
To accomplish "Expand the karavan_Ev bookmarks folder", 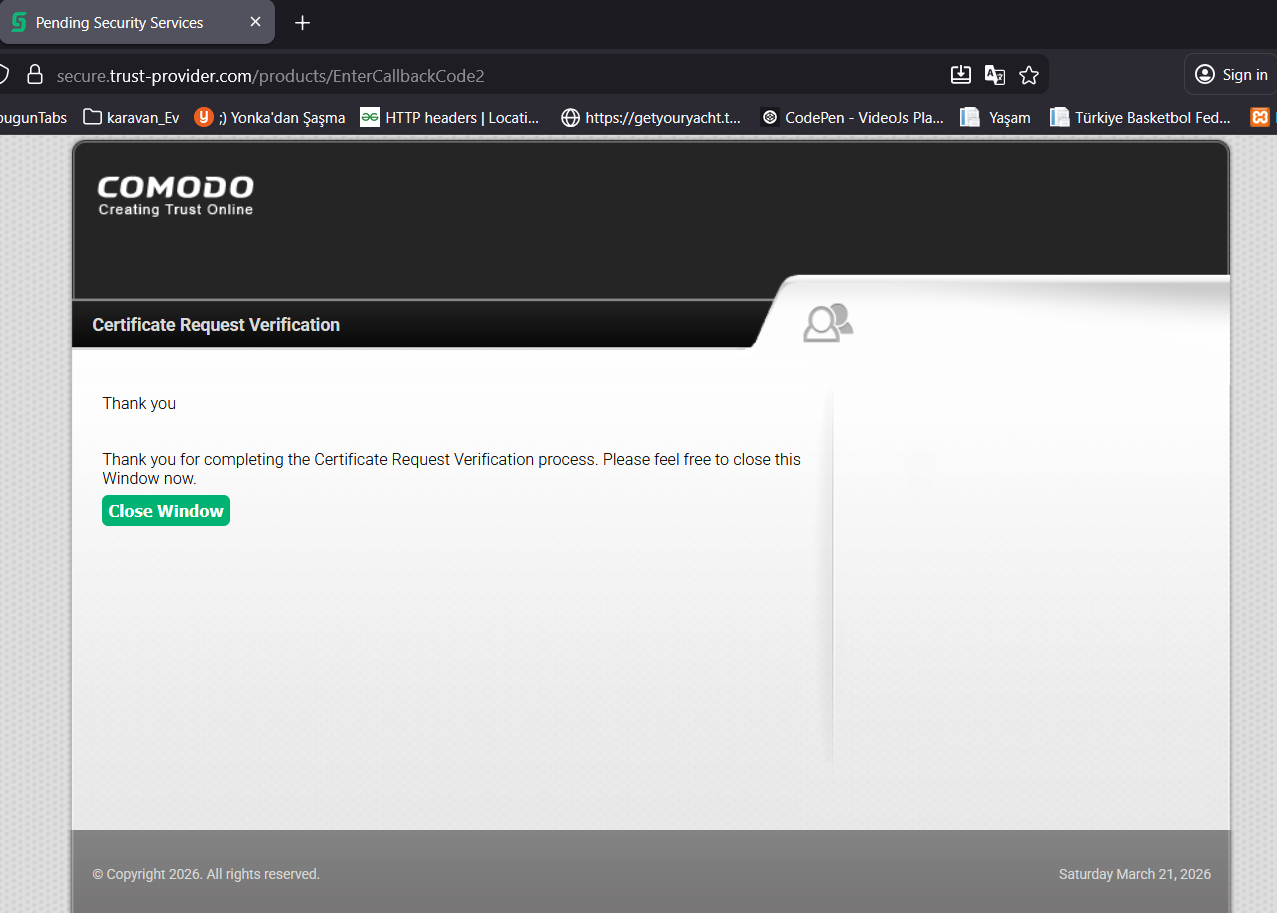I will click(131, 118).
